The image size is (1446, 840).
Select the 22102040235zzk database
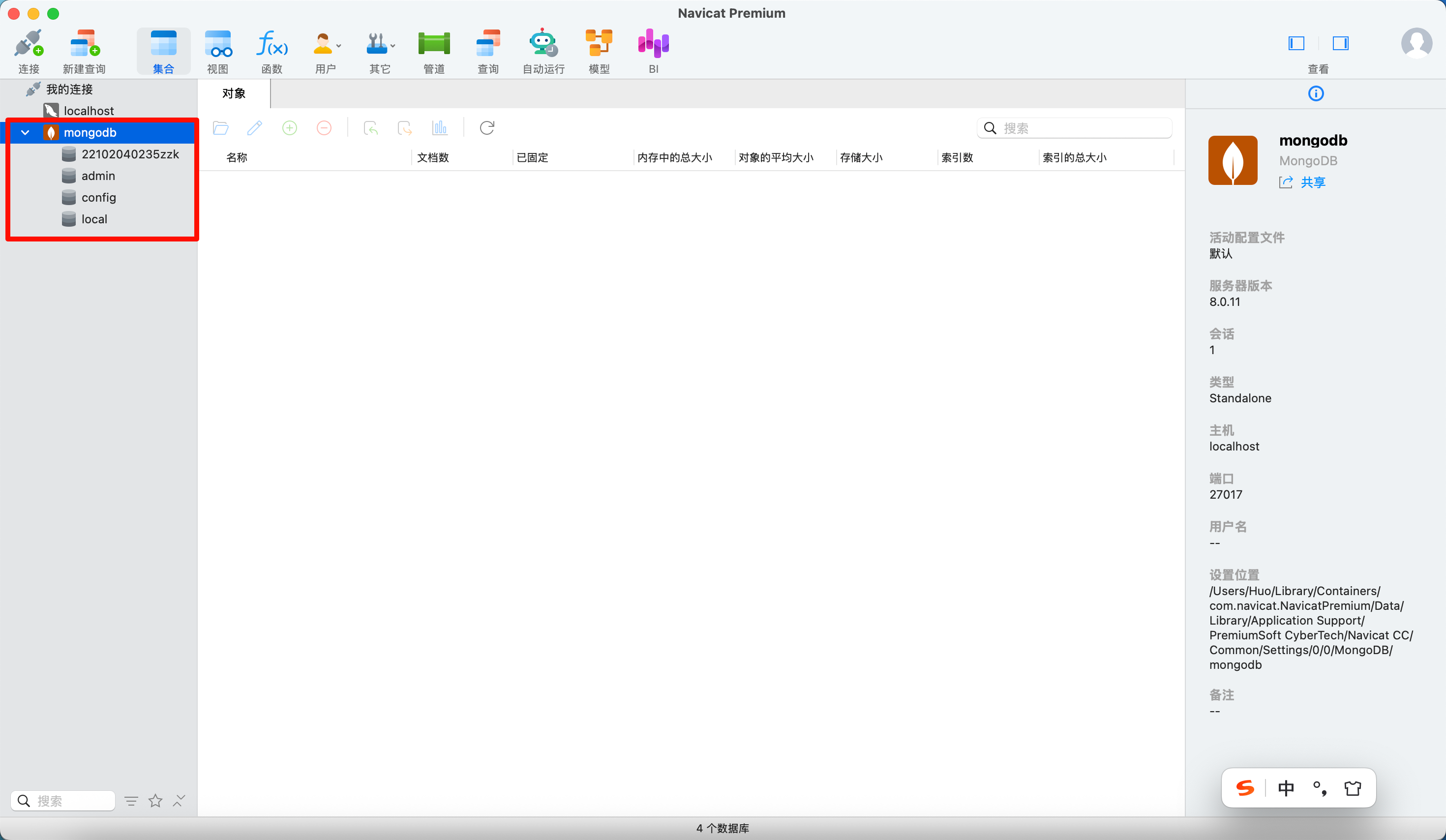click(130, 154)
